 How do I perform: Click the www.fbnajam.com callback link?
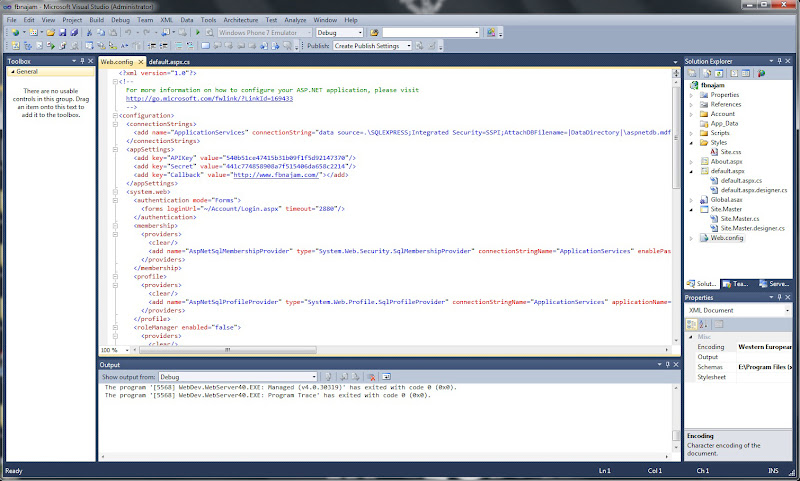[274, 175]
